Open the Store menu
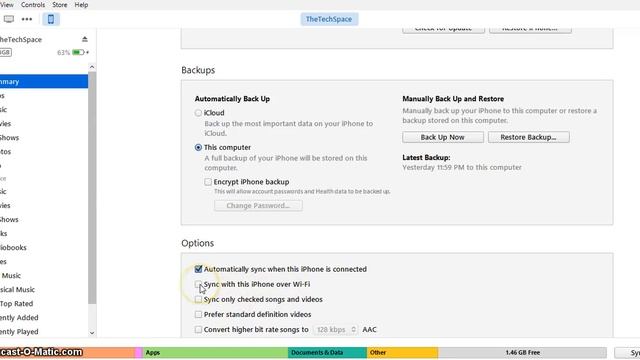Viewport: 640px width, 360px height. pyautogui.click(x=60, y=5)
